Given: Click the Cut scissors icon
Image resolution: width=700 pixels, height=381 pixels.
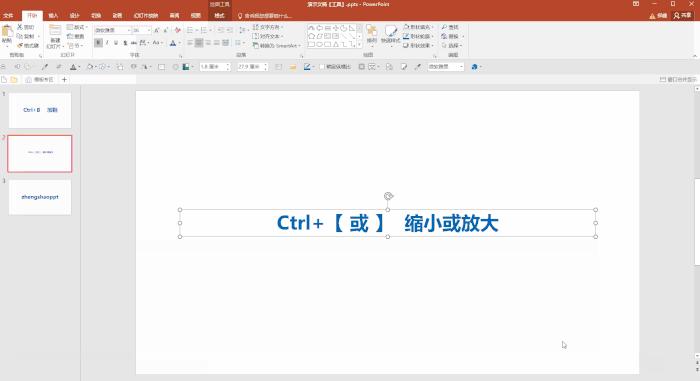Looking at the screenshot, I should click(x=20, y=27).
